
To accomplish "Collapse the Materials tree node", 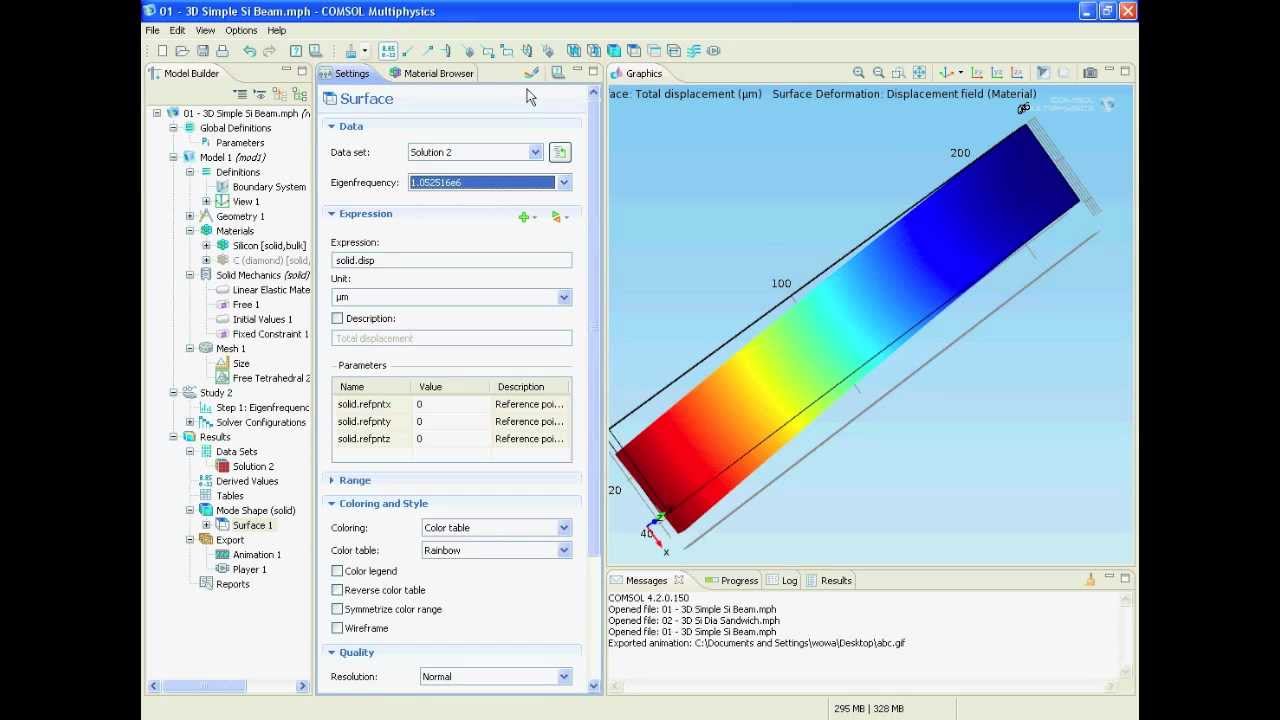I will 190,231.
